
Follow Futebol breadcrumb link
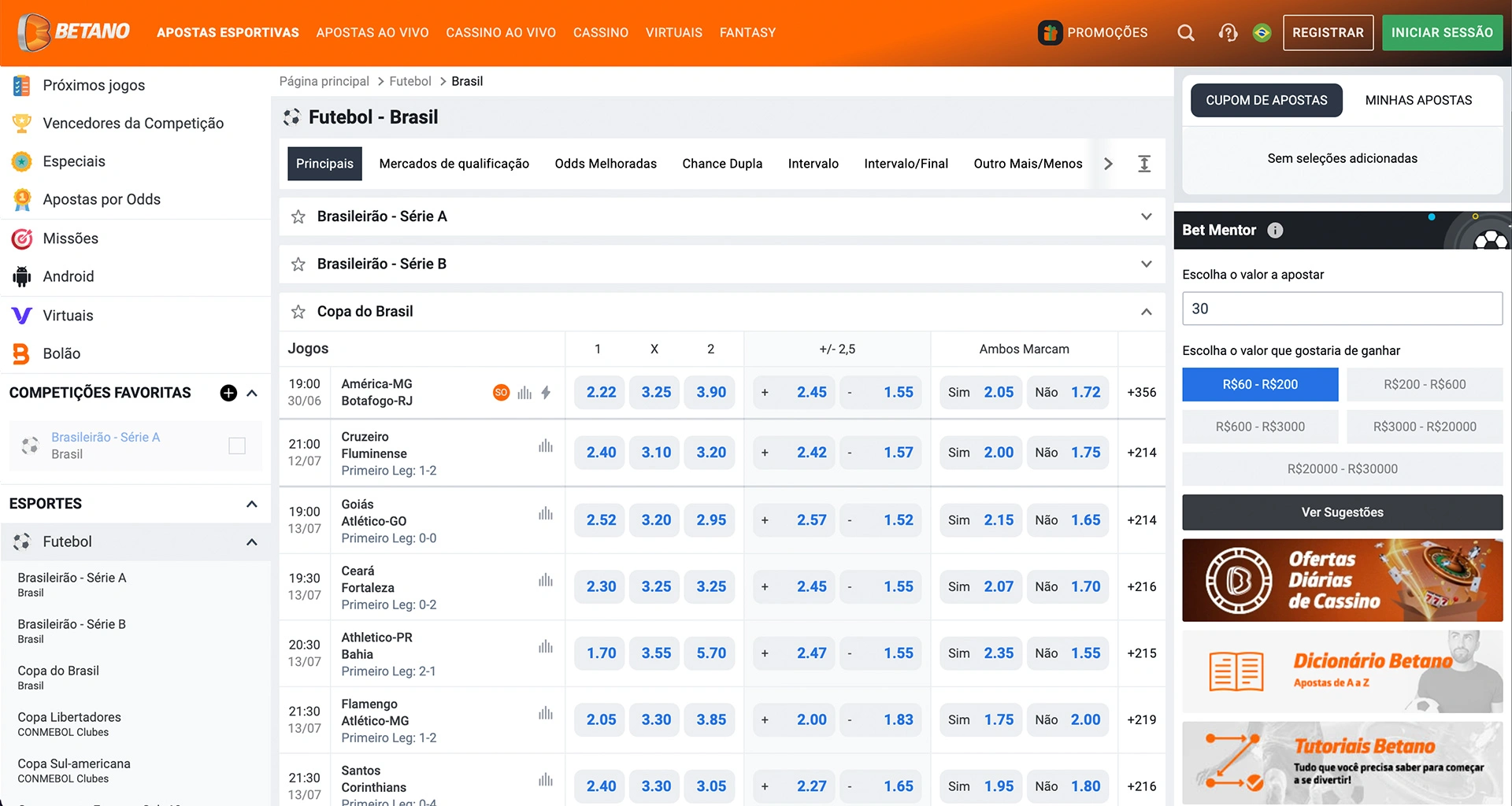pyautogui.click(x=410, y=81)
